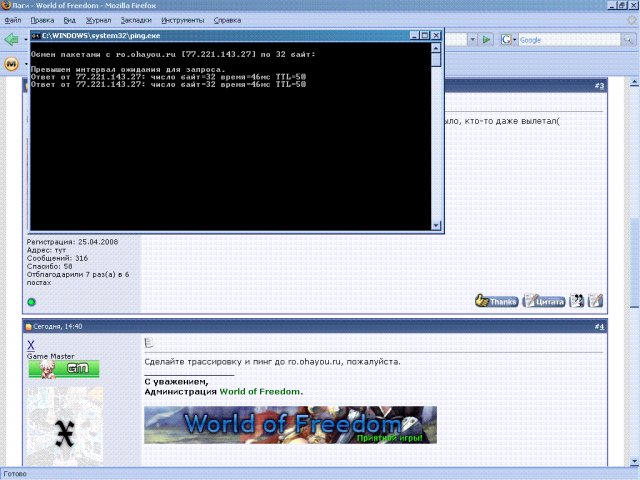Close the ping.exe console window
This screenshot has width=640, height=480.
point(436,36)
